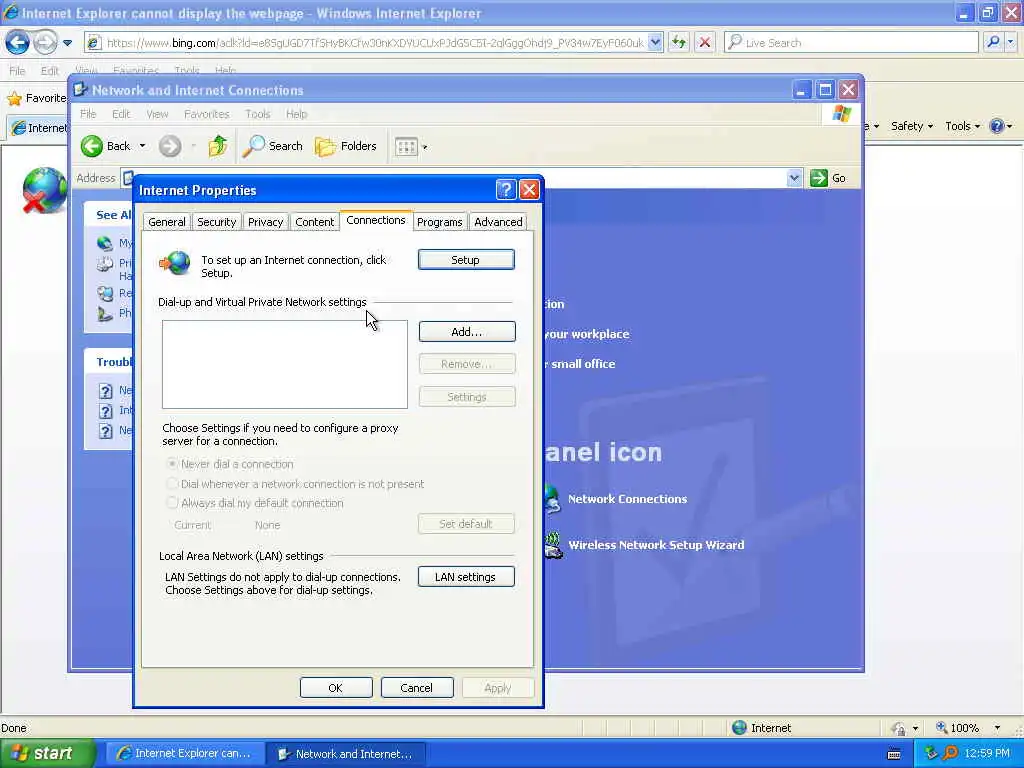
Task: Switch to the Programs tab
Action: pyautogui.click(x=440, y=222)
